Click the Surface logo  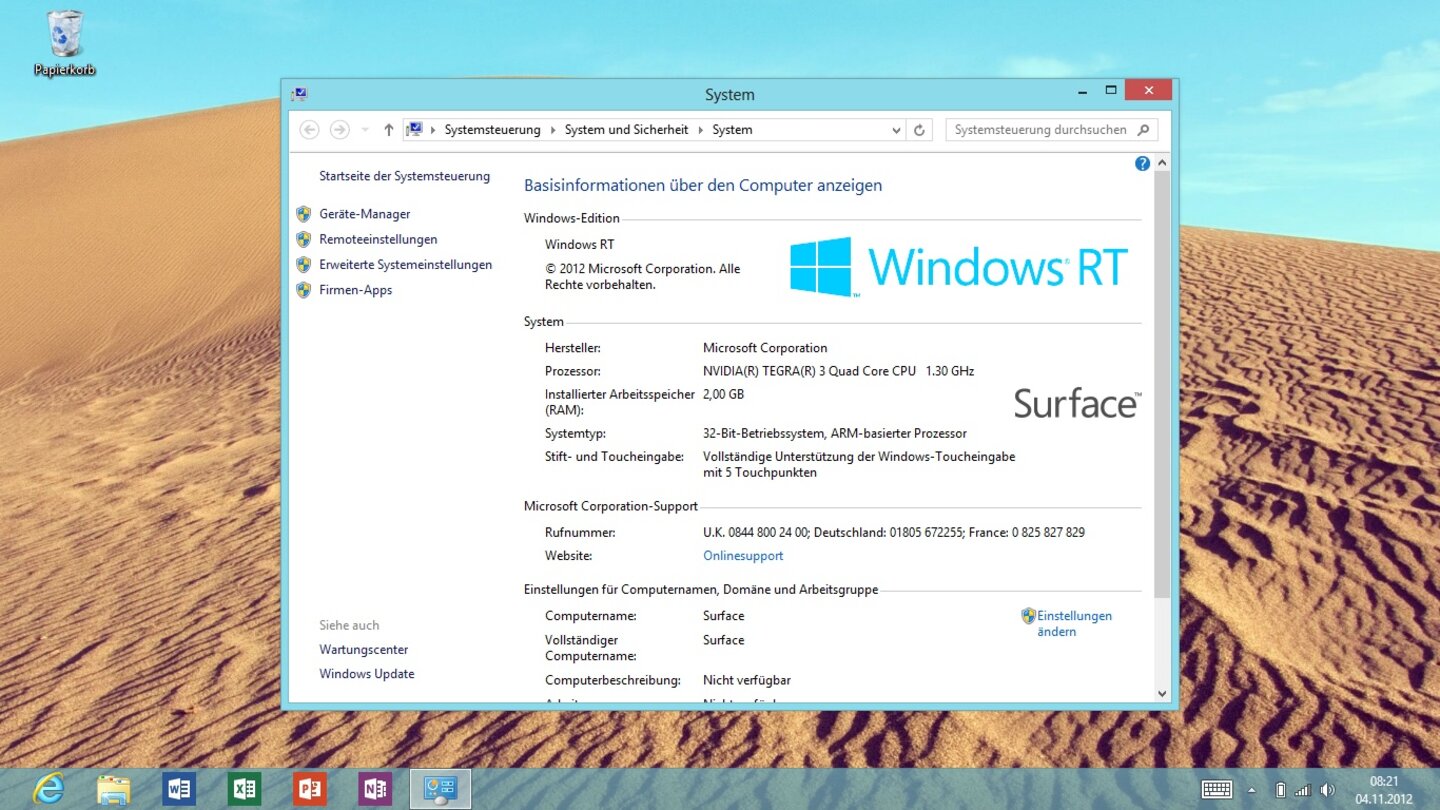tap(1077, 403)
